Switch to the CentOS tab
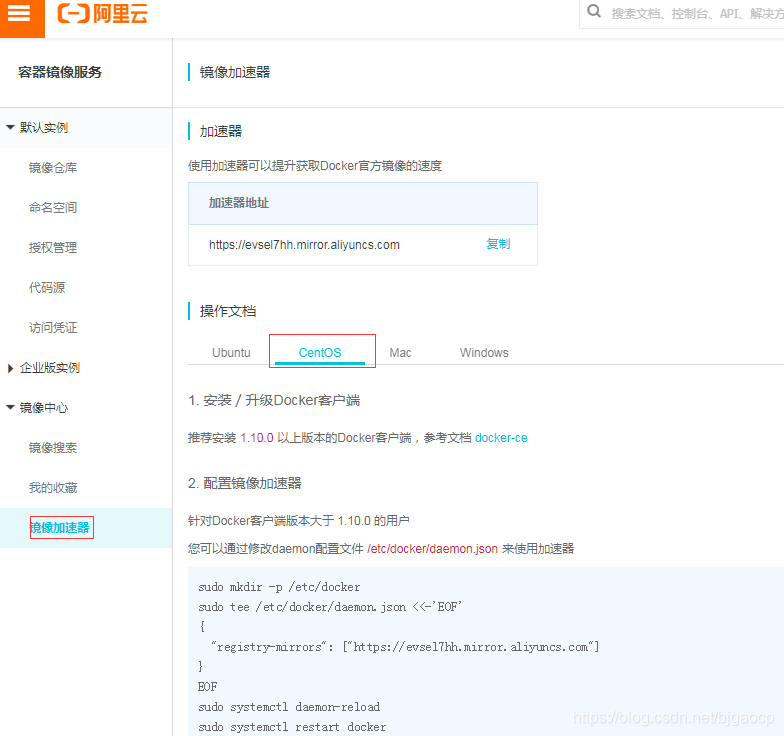Image resolution: width=784 pixels, height=736 pixels. pyautogui.click(x=320, y=352)
